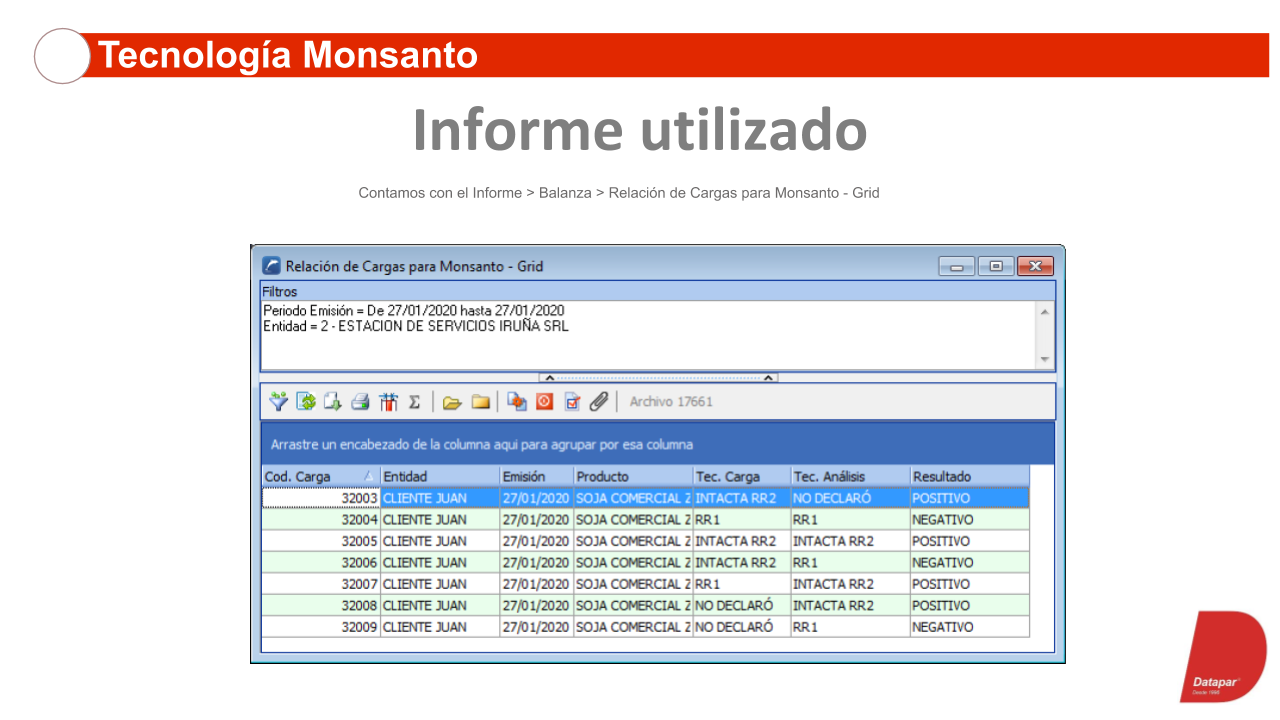Select the row with Cod. Carga 32003
The width and height of the screenshot is (1280, 720).
pos(645,498)
